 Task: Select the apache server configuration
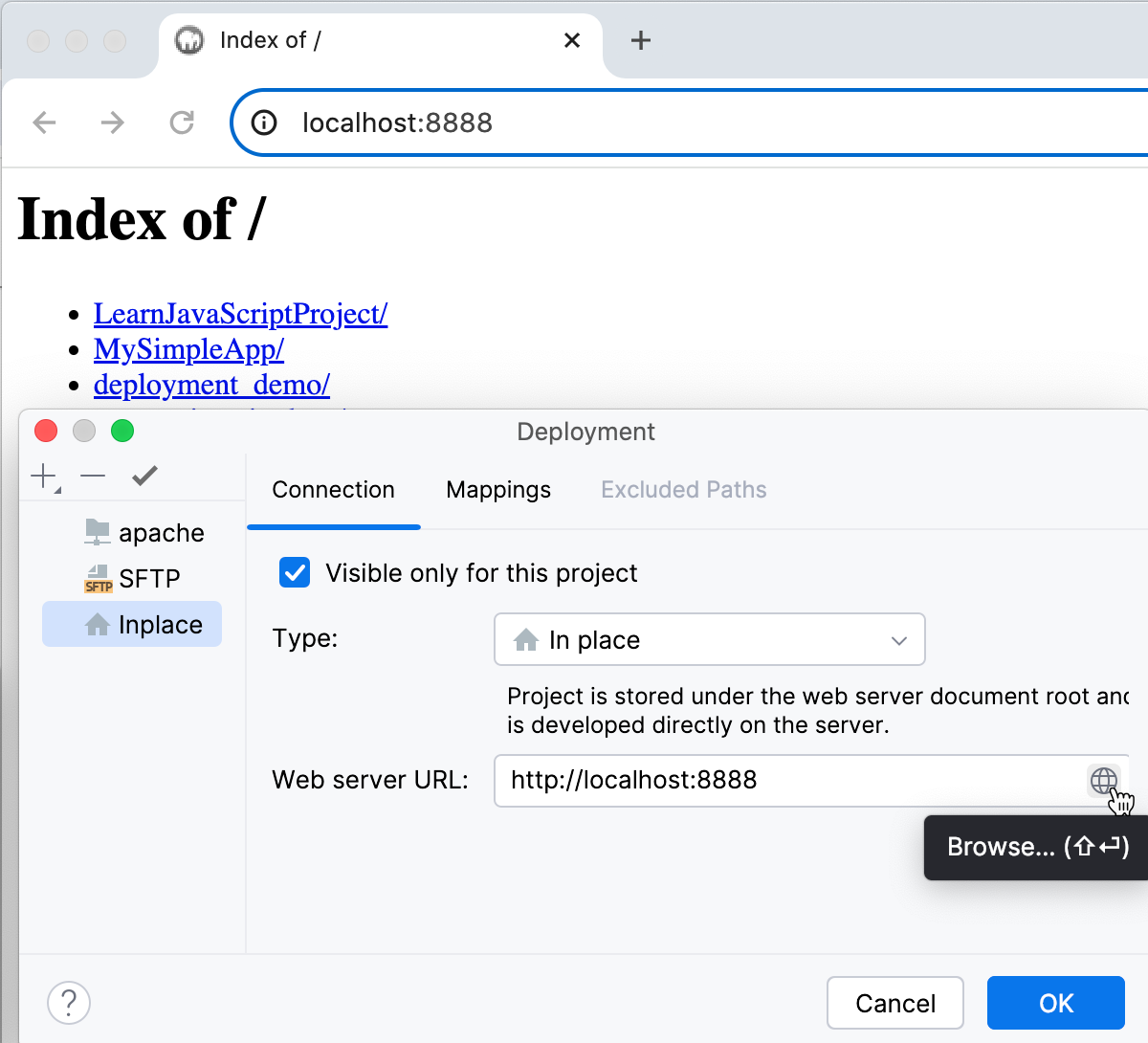[x=162, y=532]
